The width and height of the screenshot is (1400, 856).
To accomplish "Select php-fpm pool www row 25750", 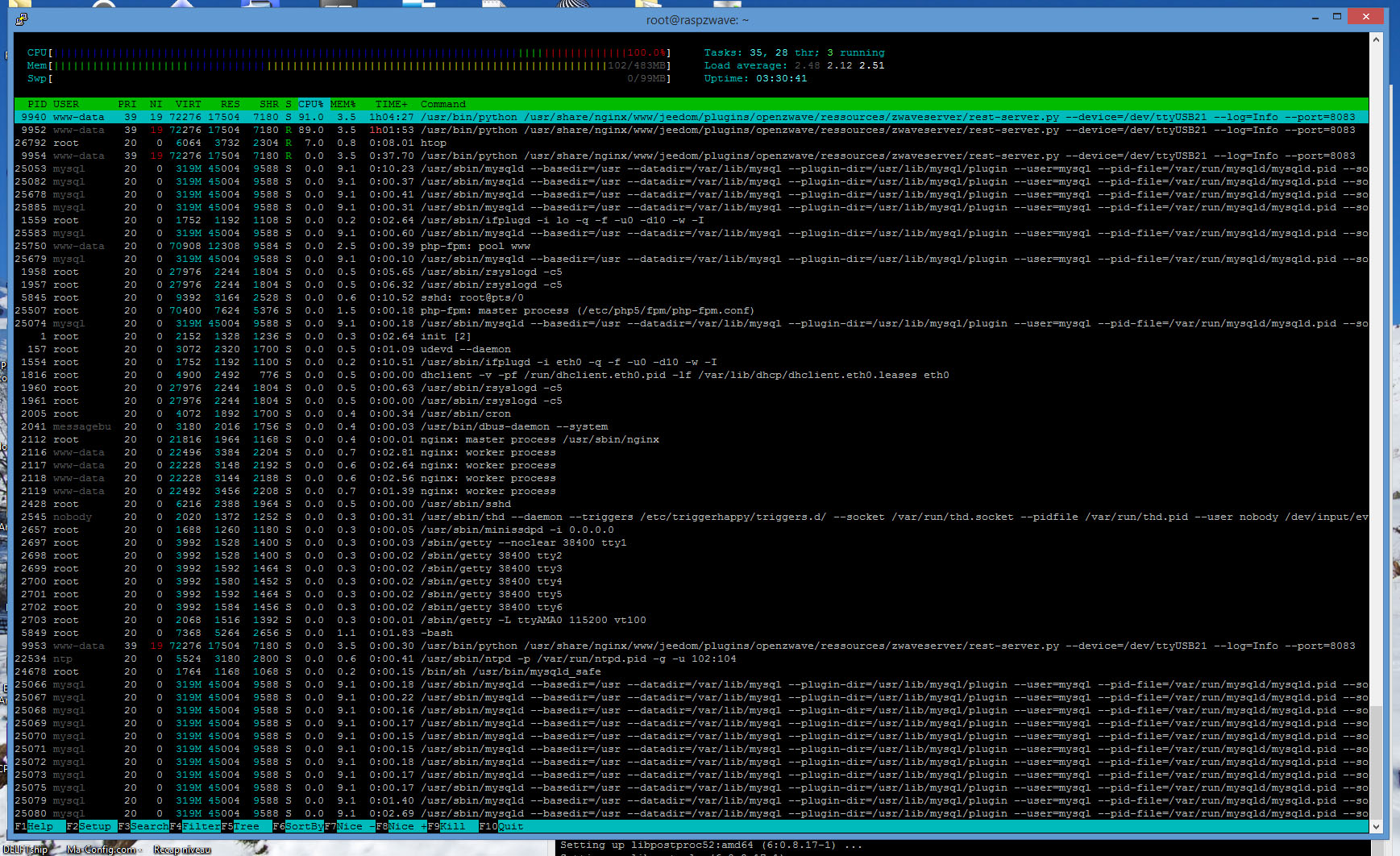I will 691,246.
